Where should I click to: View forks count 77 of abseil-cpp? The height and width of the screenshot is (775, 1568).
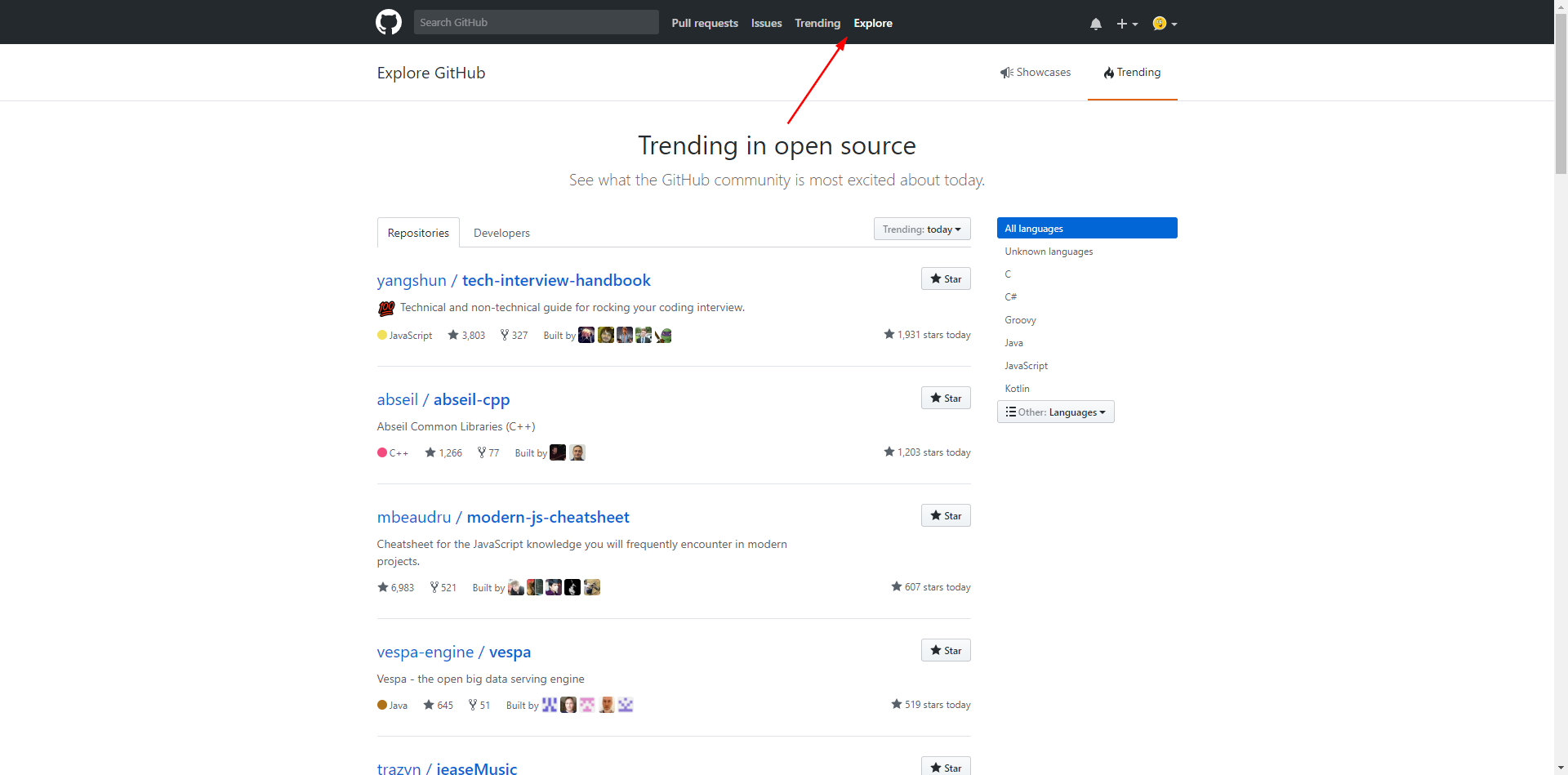coord(488,452)
